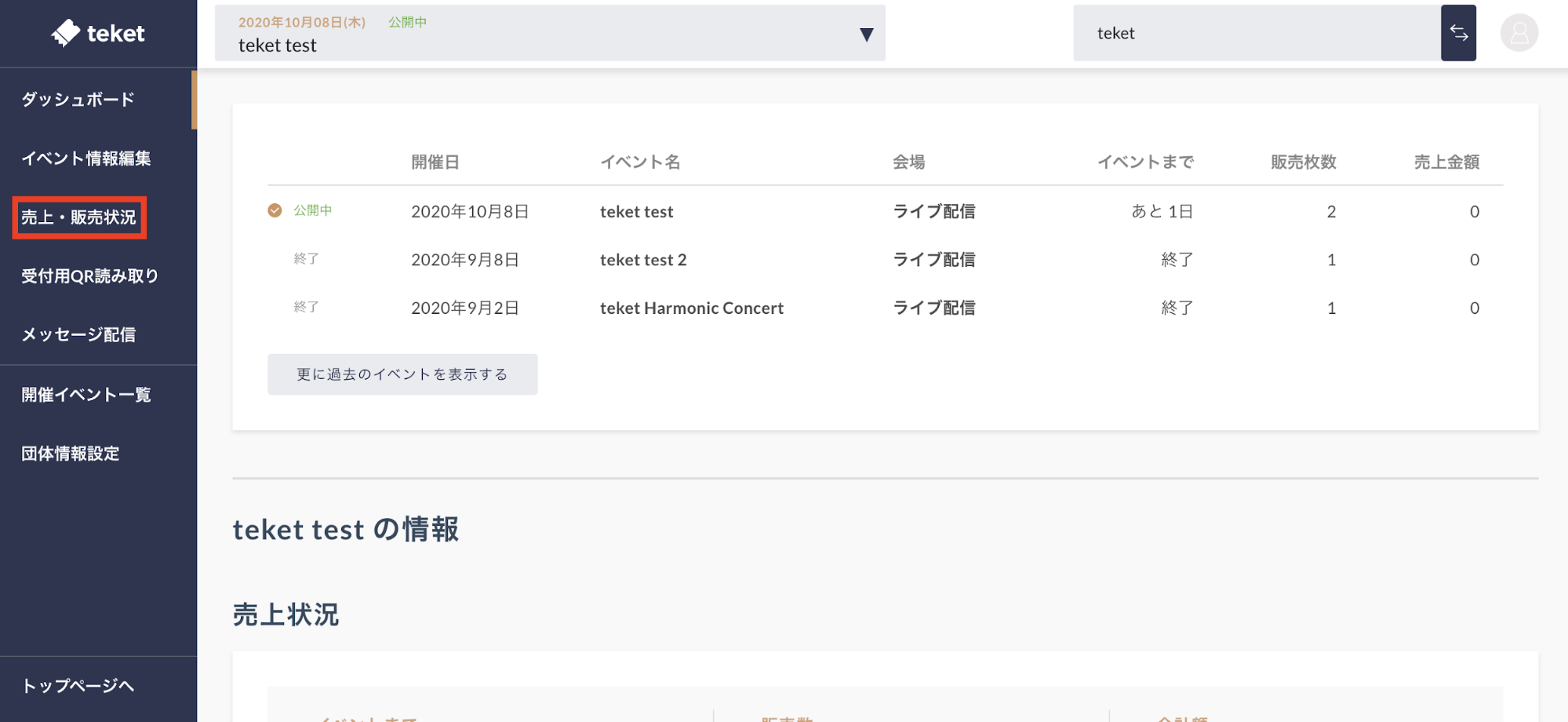Click イベントまで column header
The width and height of the screenshot is (1568, 722).
coord(1145,162)
